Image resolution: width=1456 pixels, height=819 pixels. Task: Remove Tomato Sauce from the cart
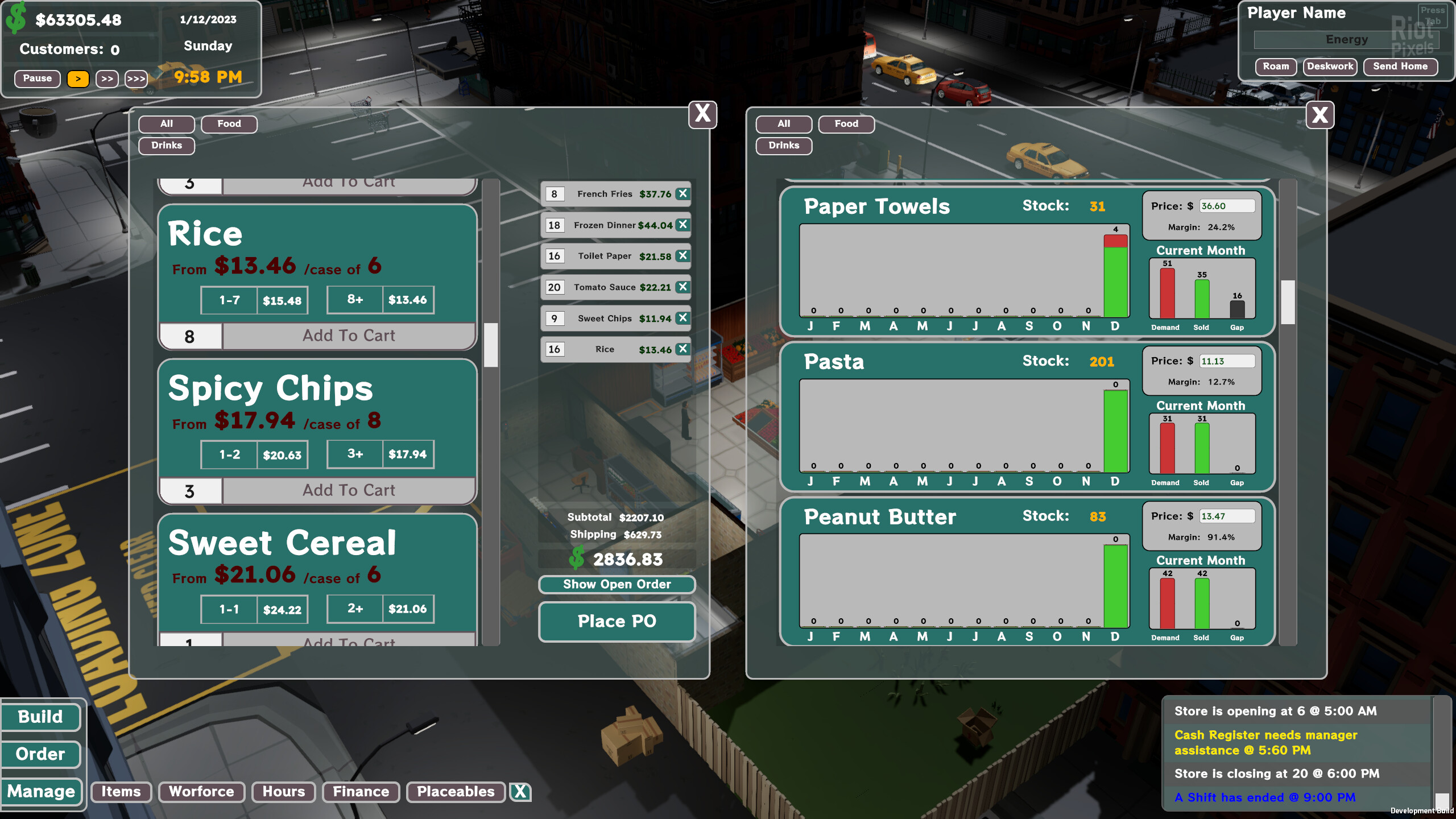click(683, 287)
